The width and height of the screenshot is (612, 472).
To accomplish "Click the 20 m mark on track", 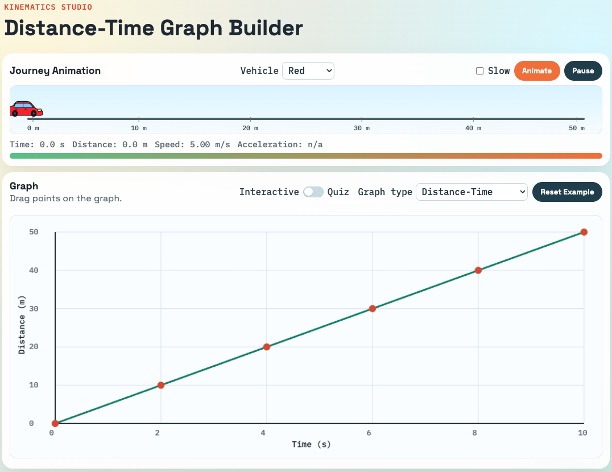I will point(251,127).
